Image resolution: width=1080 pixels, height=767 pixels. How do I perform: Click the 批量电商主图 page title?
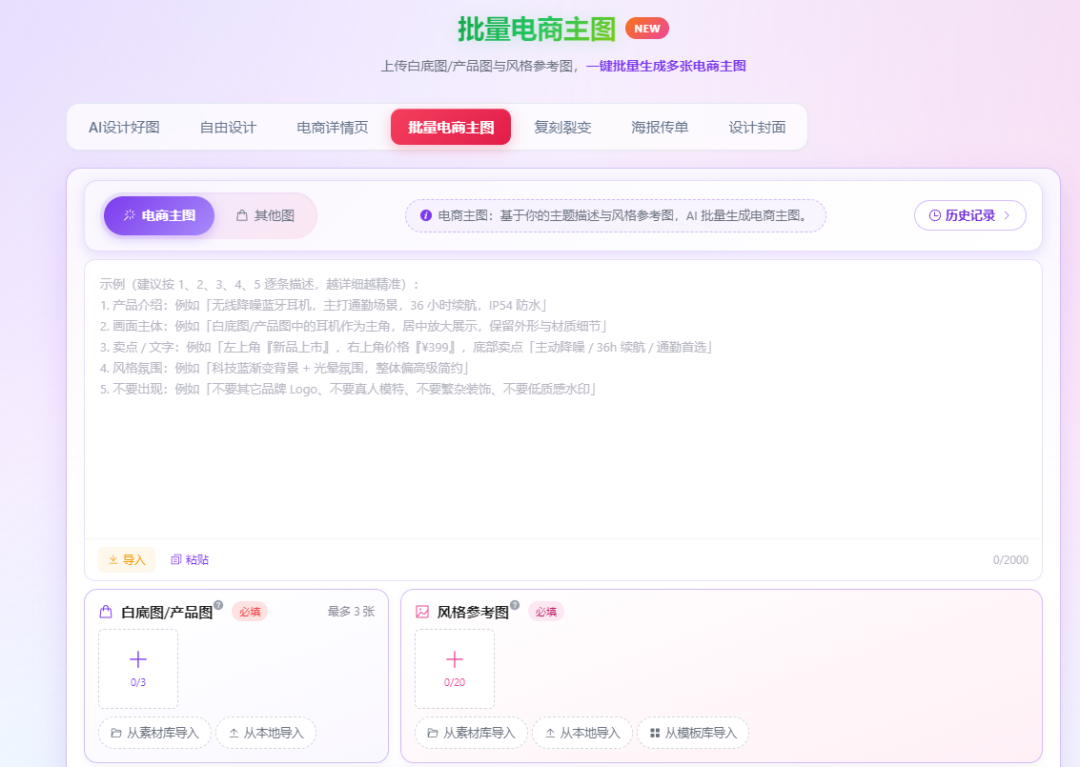[537, 29]
